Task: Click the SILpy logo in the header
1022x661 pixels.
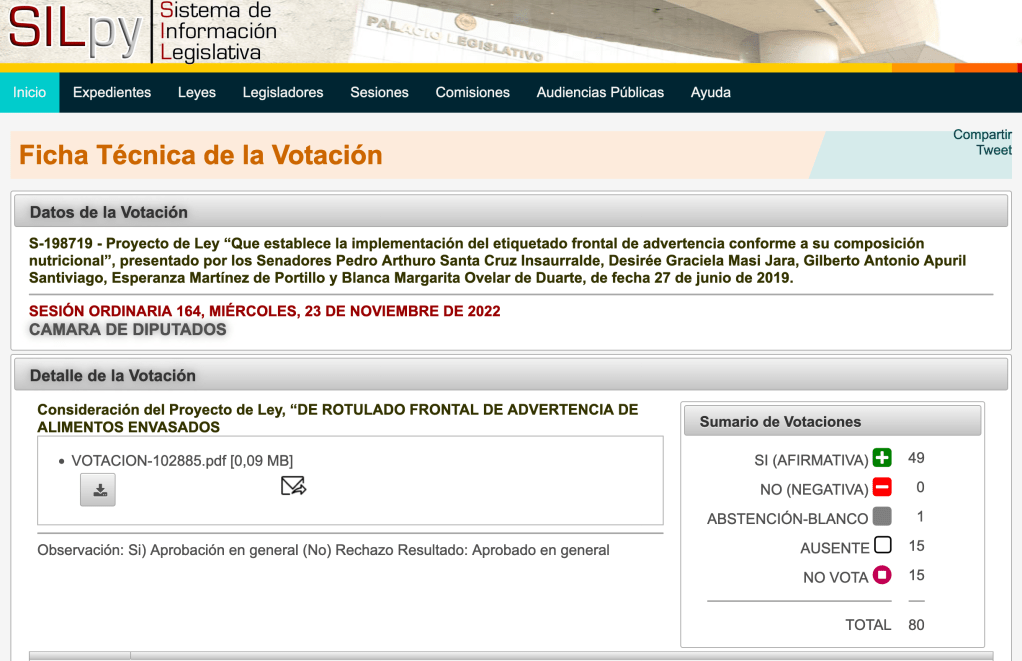Action: click(75, 32)
